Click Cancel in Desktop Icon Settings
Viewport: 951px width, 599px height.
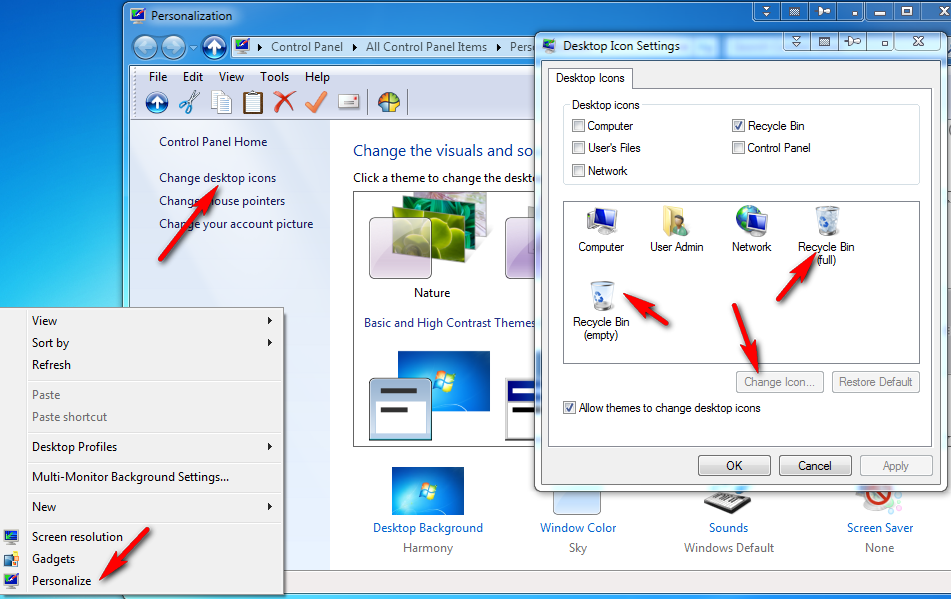pos(815,466)
